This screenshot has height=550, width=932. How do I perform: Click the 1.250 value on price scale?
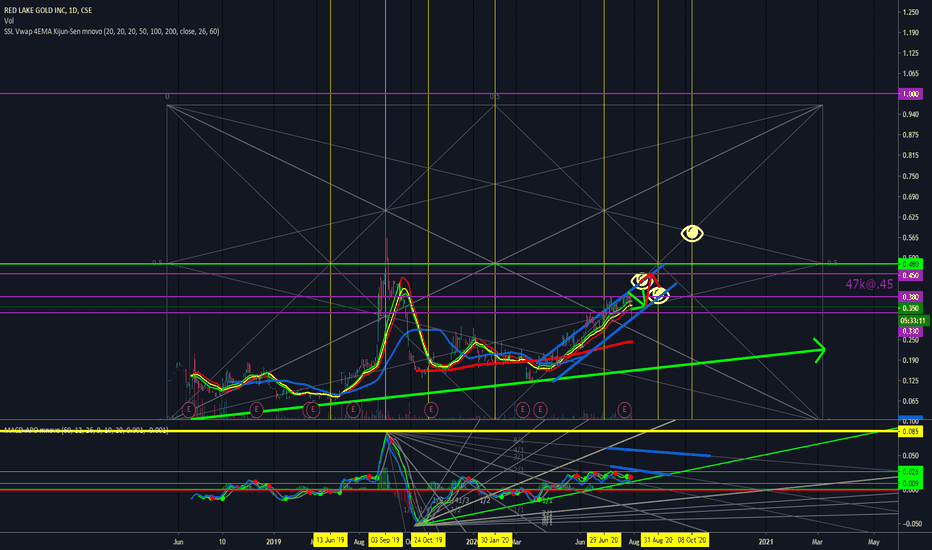point(910,12)
